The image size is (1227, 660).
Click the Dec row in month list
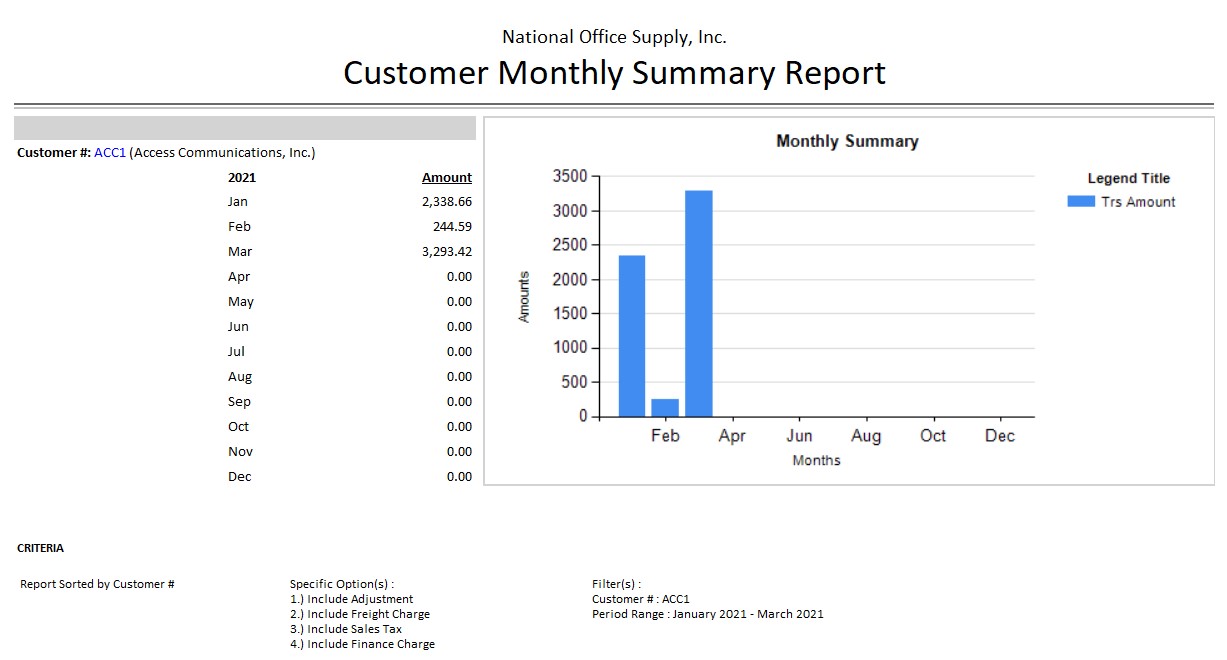[x=240, y=477]
